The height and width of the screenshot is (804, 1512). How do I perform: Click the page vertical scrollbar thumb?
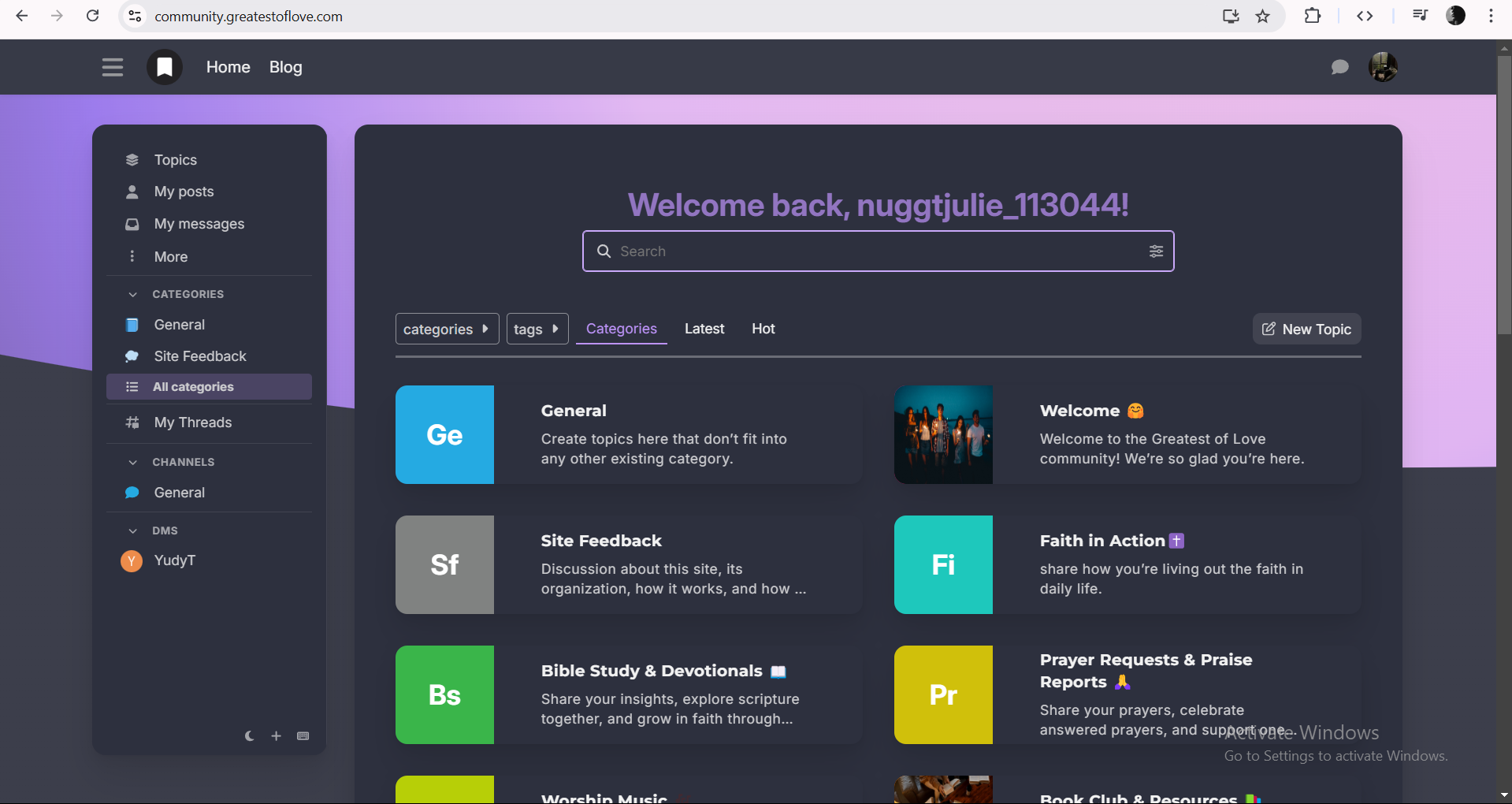tap(1504, 194)
